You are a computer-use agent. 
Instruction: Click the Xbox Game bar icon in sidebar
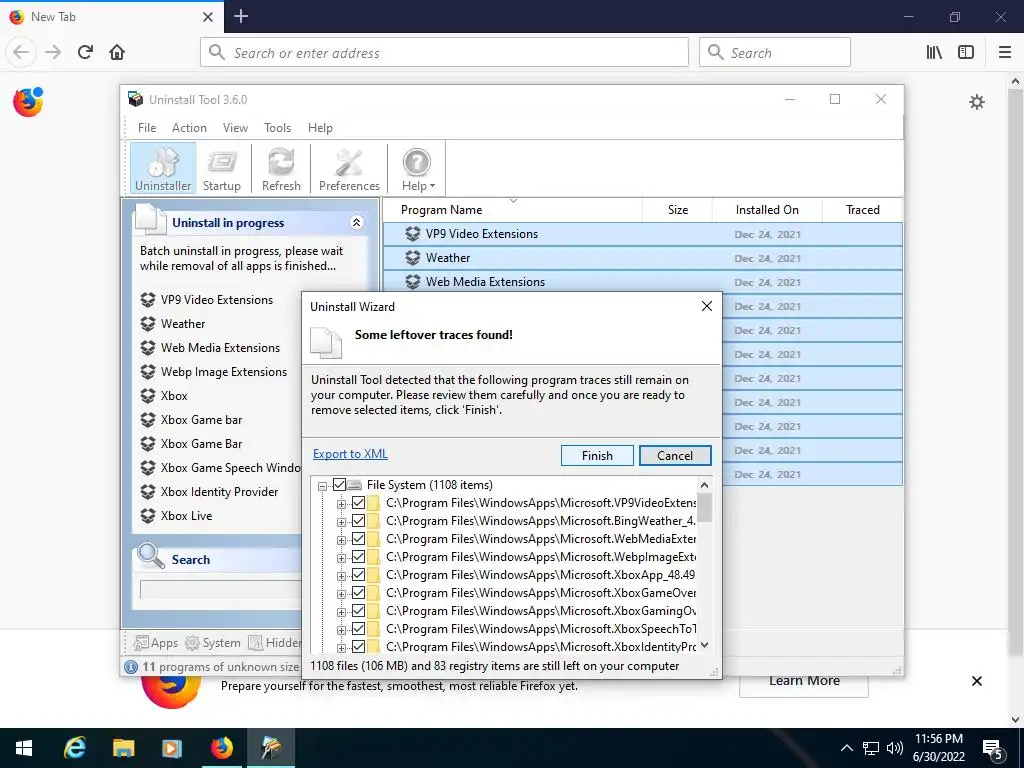(148, 420)
